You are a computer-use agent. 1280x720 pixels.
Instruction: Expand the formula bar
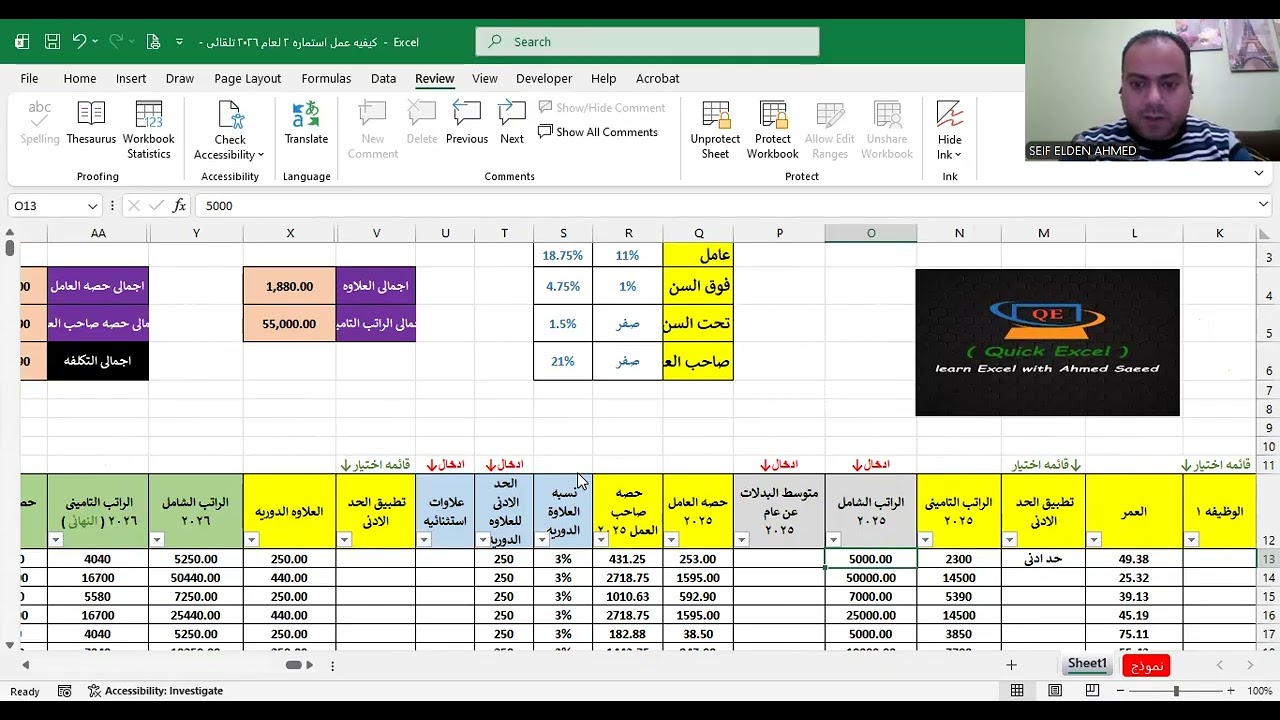(1264, 205)
